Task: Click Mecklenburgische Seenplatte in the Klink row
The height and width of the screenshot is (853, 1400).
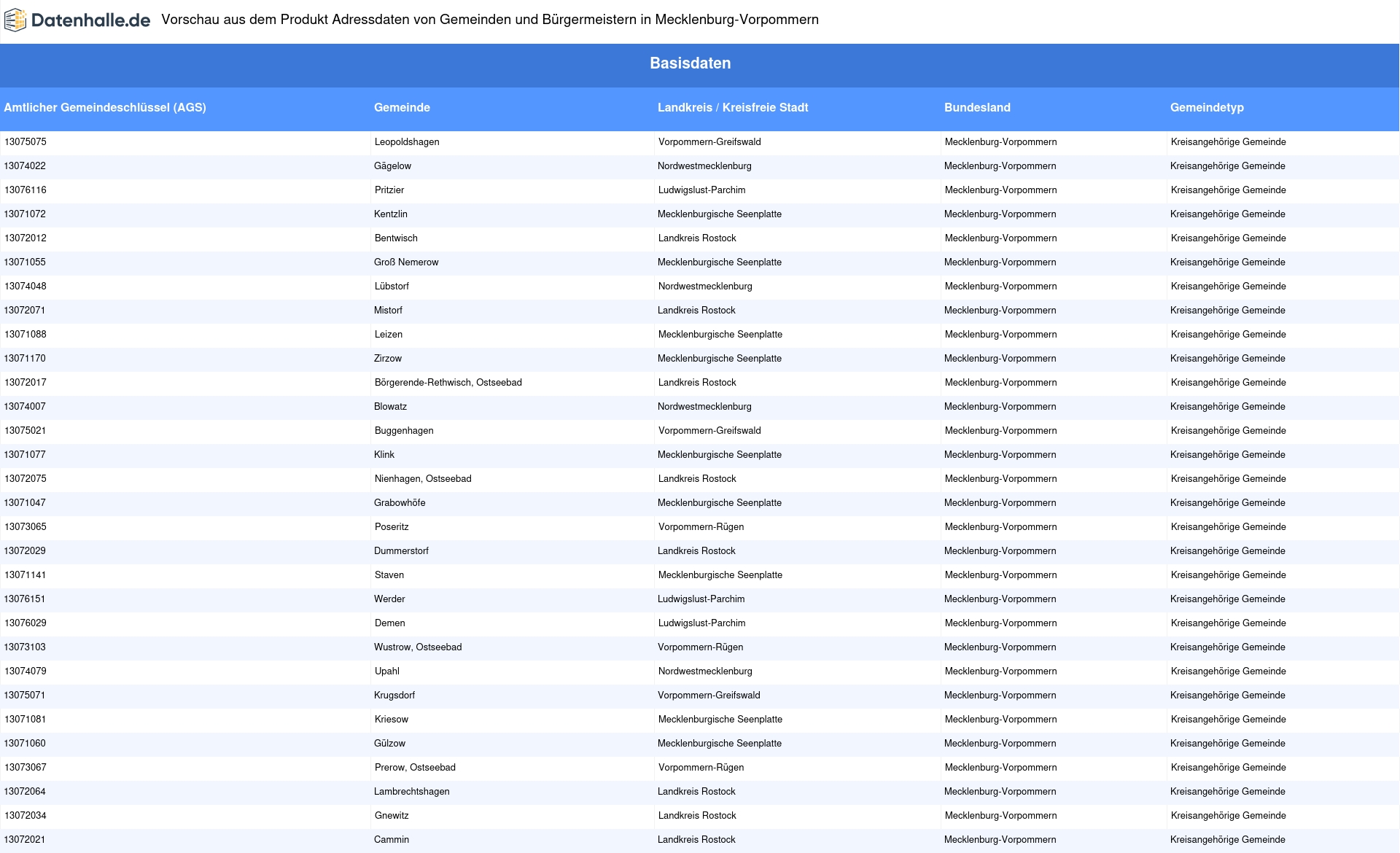Action: tap(720, 455)
